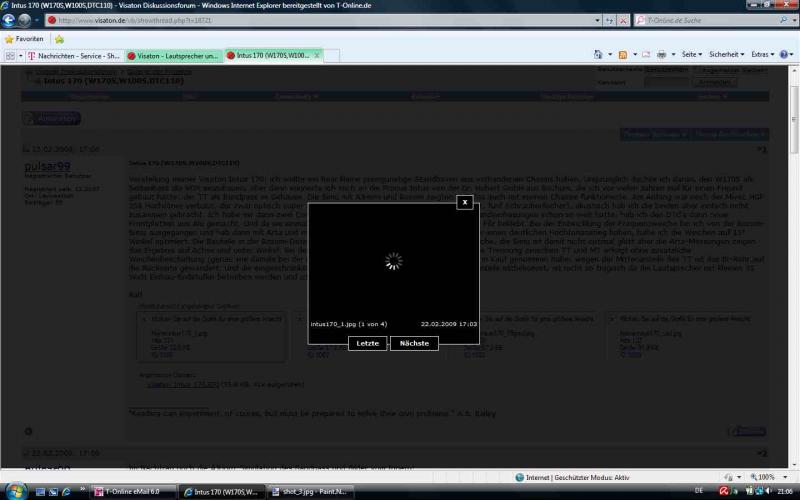The width and height of the screenshot is (800, 500).
Task: Open the RSS feeds dropdown arrow
Action: (635, 54)
